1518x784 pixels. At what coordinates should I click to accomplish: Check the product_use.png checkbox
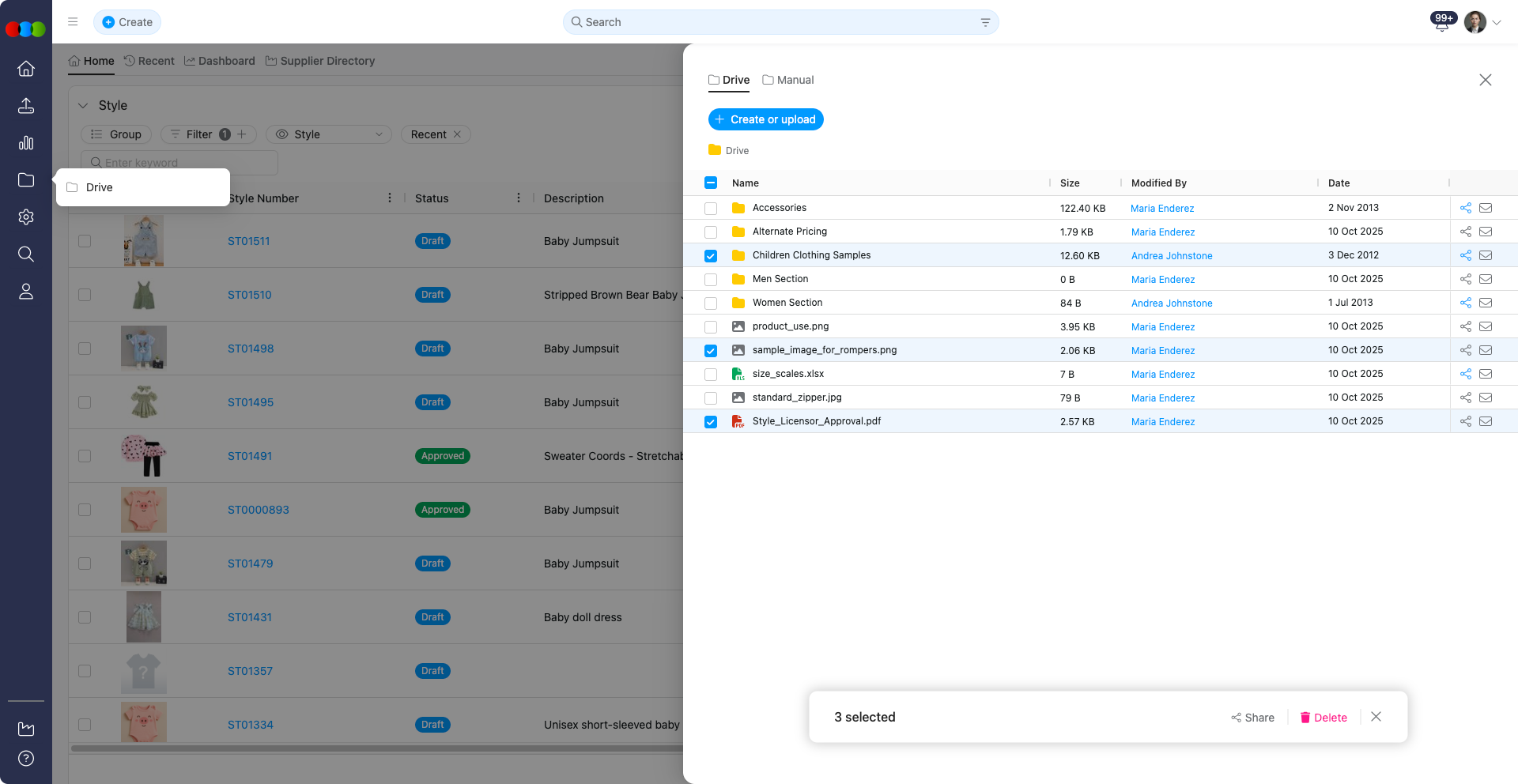[x=711, y=327]
